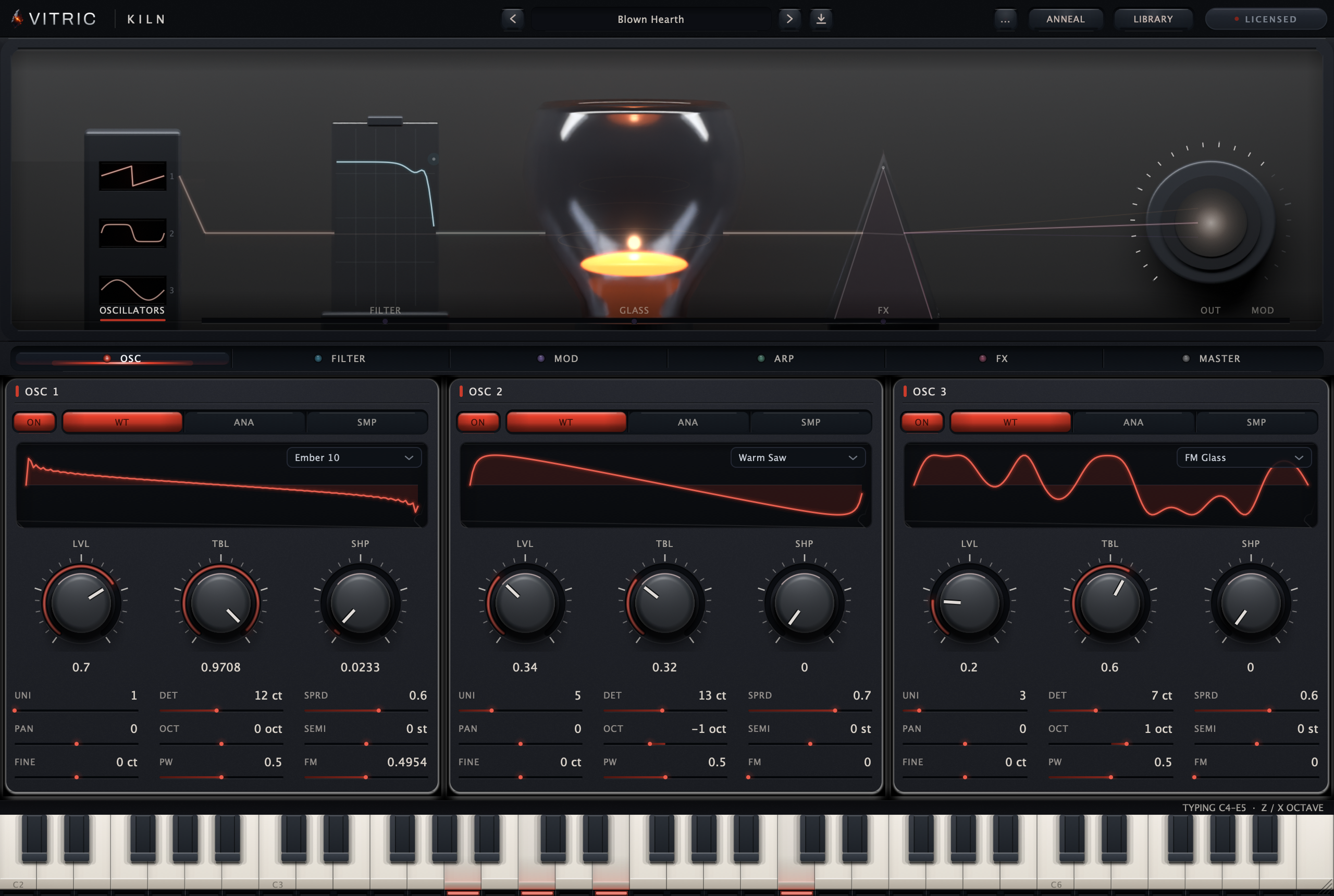Image resolution: width=1334 pixels, height=896 pixels.
Task: Open the ellipsis more options button
Action: [1005, 19]
